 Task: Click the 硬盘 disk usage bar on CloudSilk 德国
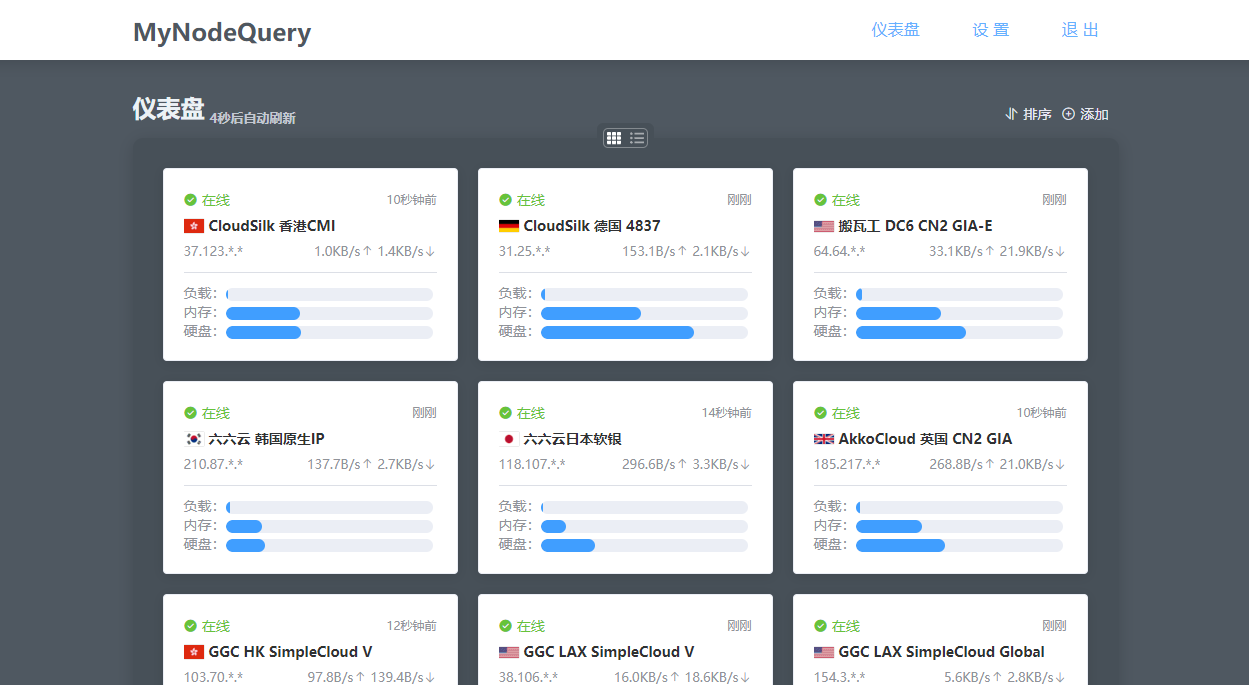[x=644, y=332]
